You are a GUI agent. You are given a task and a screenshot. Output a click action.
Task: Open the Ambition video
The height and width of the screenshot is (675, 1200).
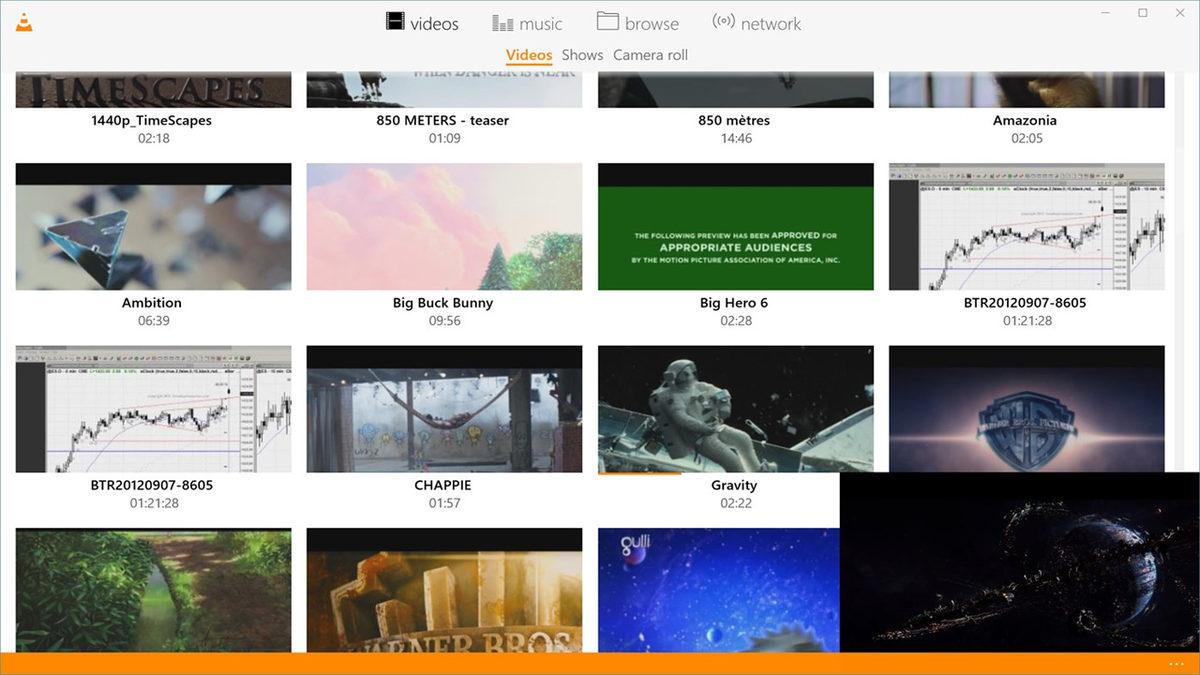(152, 225)
